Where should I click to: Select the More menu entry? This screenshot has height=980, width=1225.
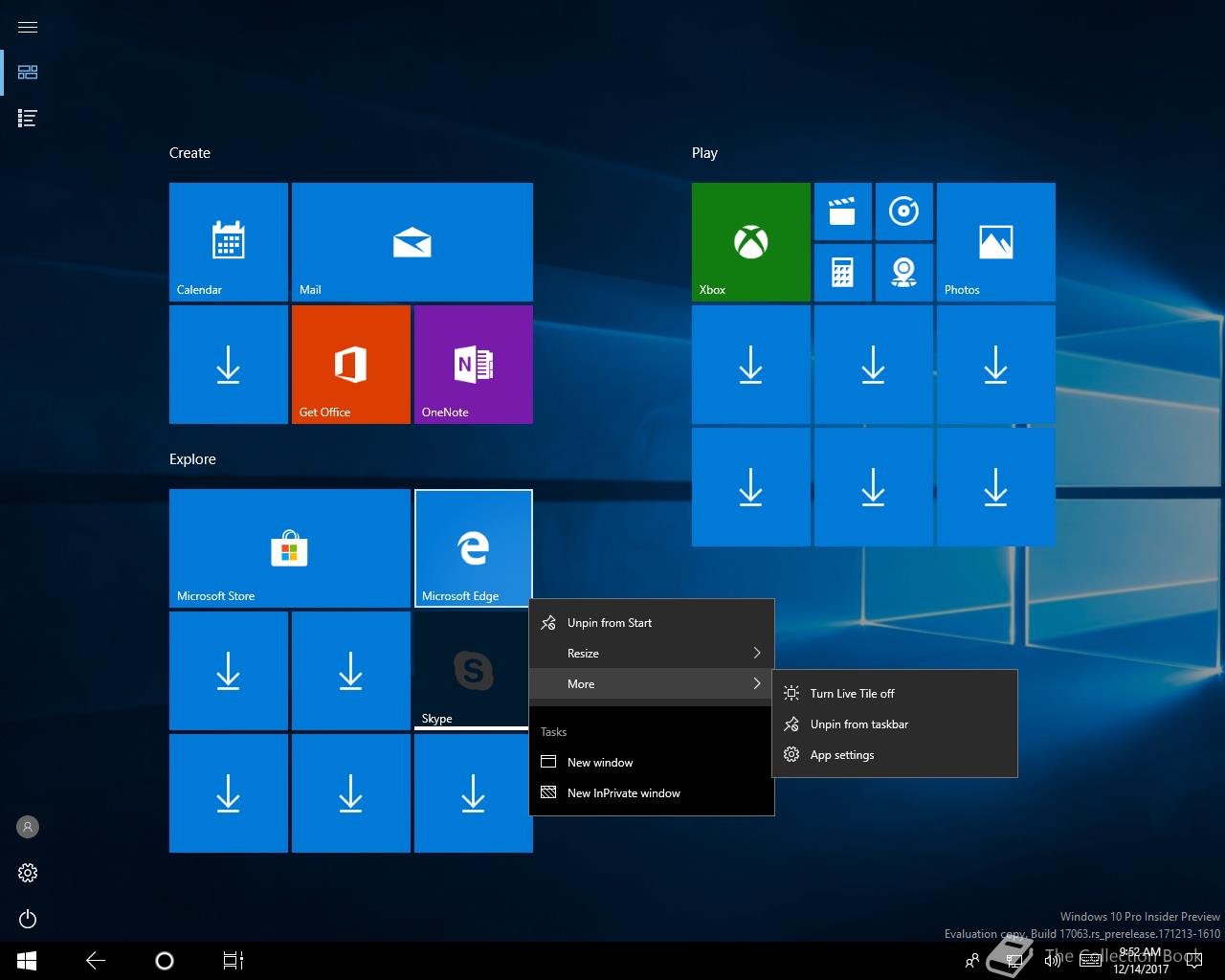pos(651,684)
